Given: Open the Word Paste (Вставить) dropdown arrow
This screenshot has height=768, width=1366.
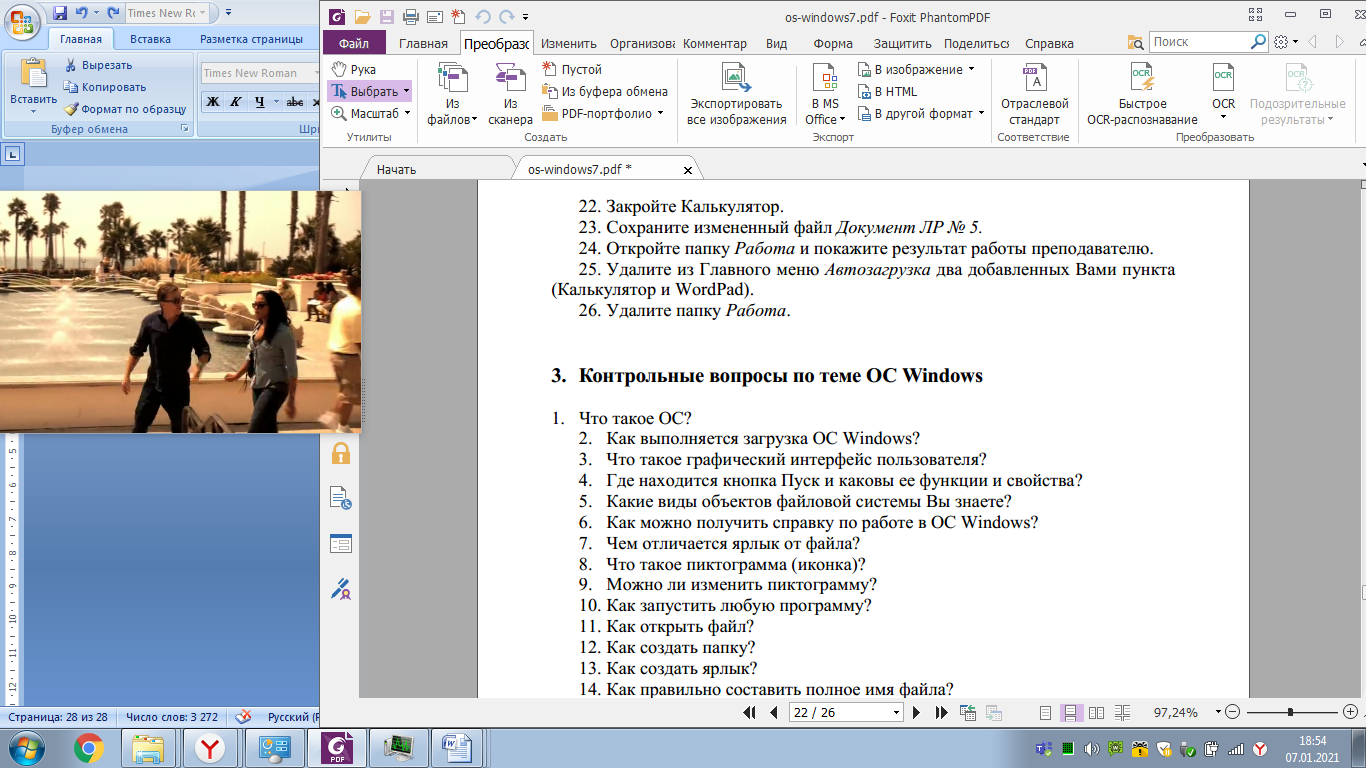Looking at the screenshot, I should point(34,111).
